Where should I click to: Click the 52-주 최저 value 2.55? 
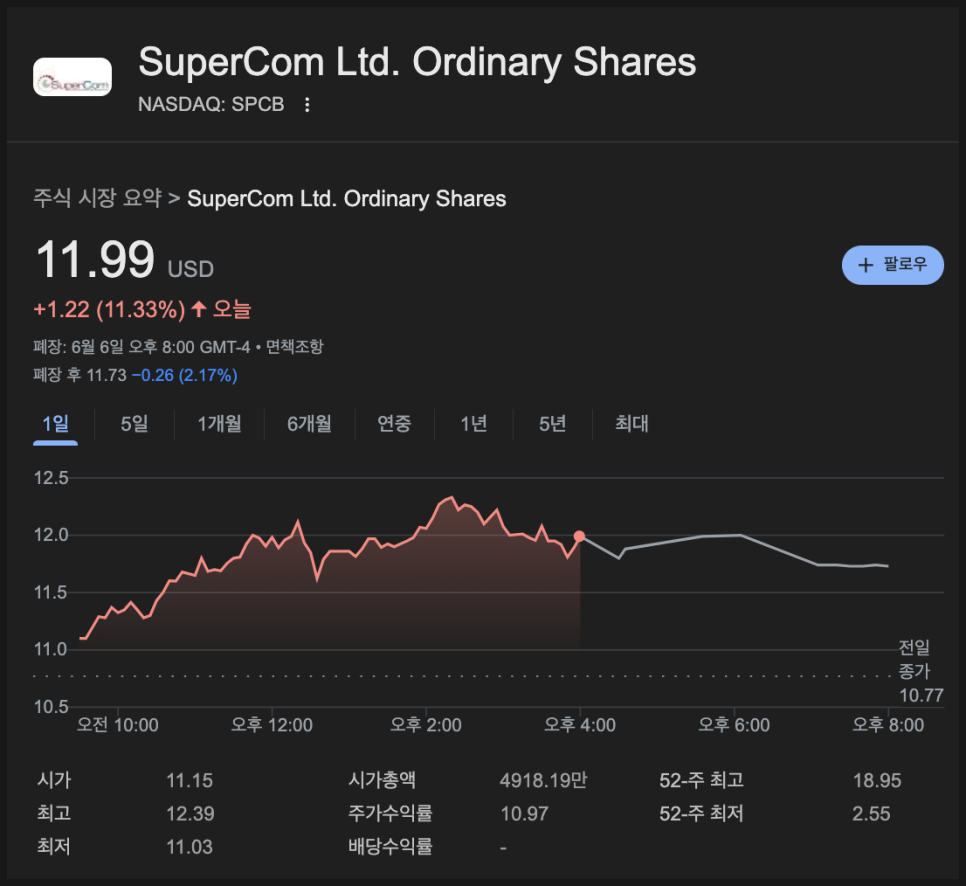(871, 814)
